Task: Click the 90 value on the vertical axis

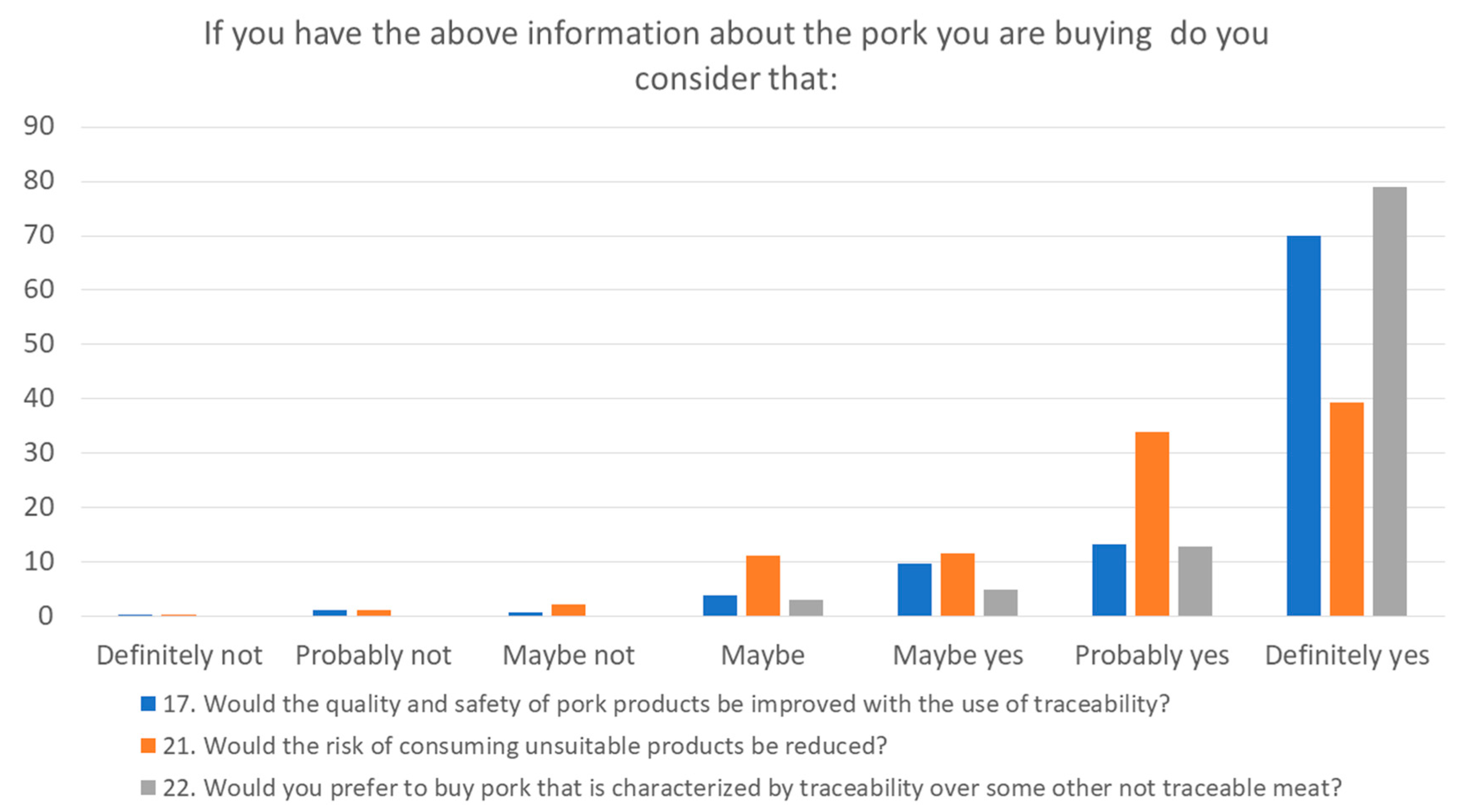Action: point(39,126)
